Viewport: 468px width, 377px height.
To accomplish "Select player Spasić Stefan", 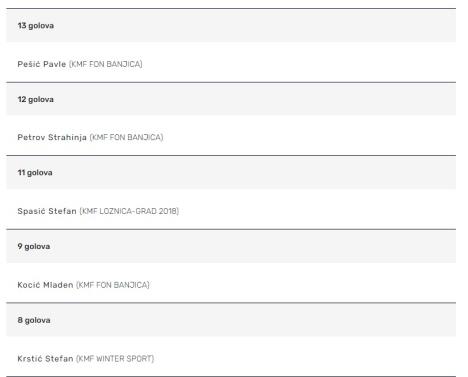I will click(47, 211).
